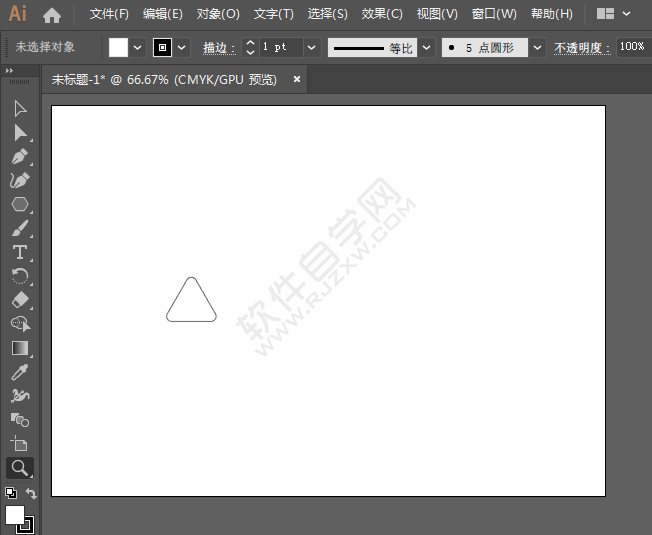
Task: Select the Selection tool arrow
Action: coord(20,108)
